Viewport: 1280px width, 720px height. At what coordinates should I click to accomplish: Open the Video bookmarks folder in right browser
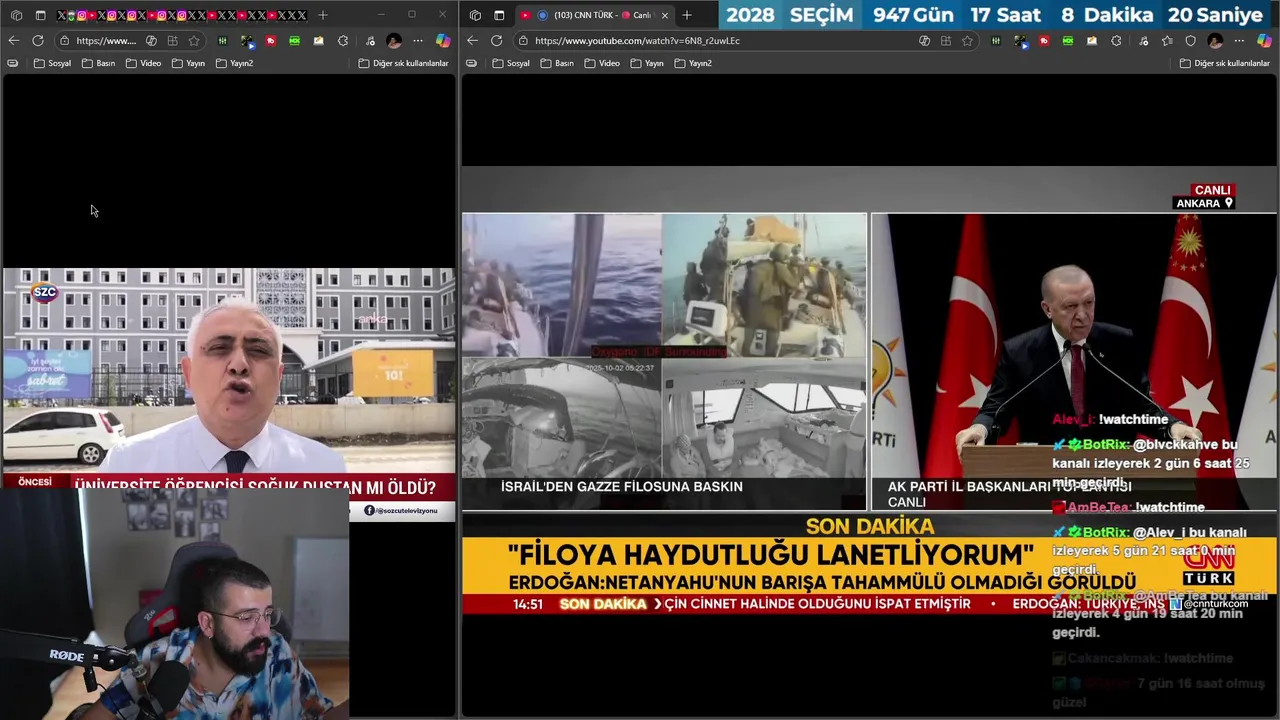pos(602,63)
